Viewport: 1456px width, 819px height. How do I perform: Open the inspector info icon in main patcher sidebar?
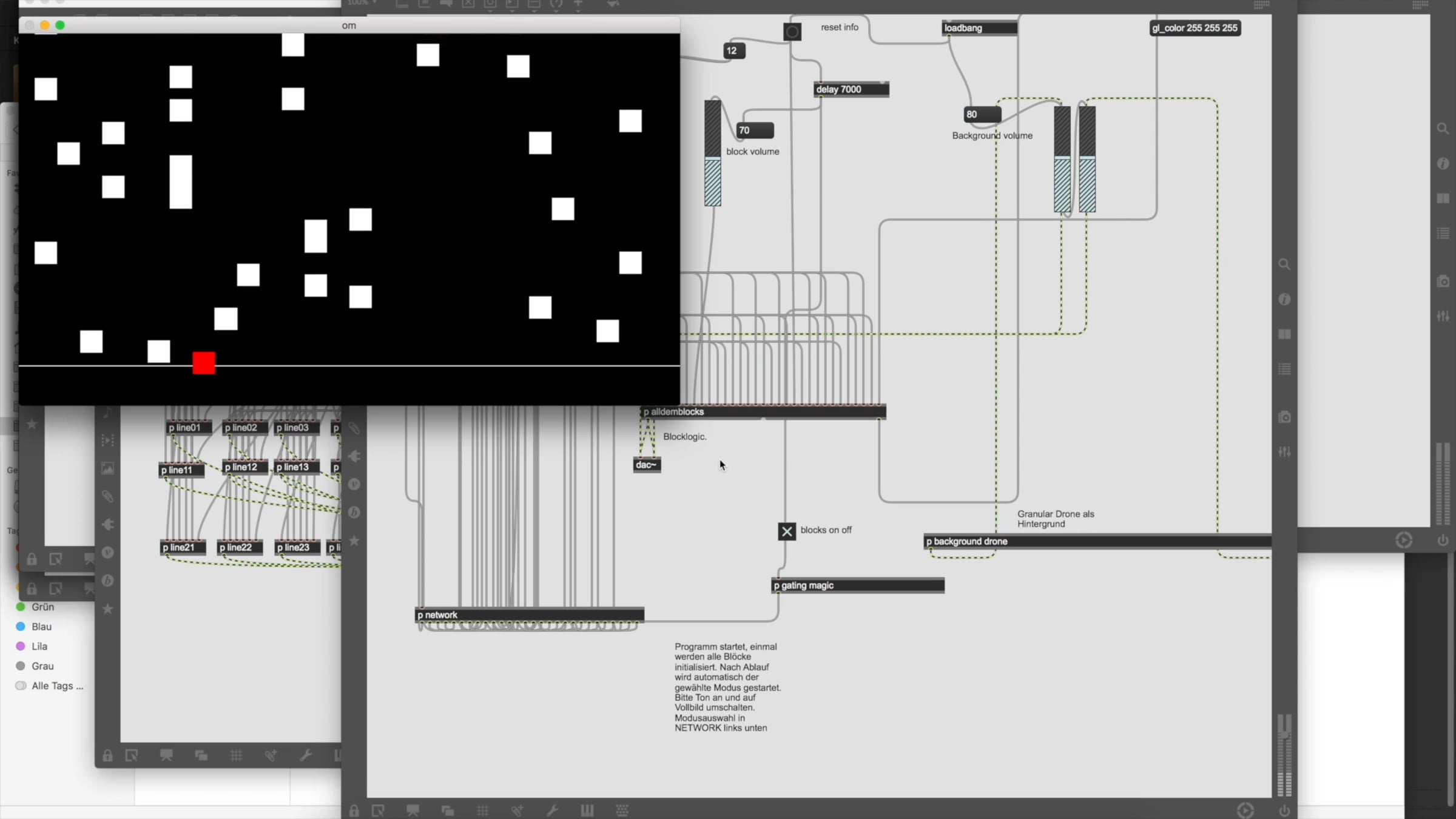point(1284,299)
